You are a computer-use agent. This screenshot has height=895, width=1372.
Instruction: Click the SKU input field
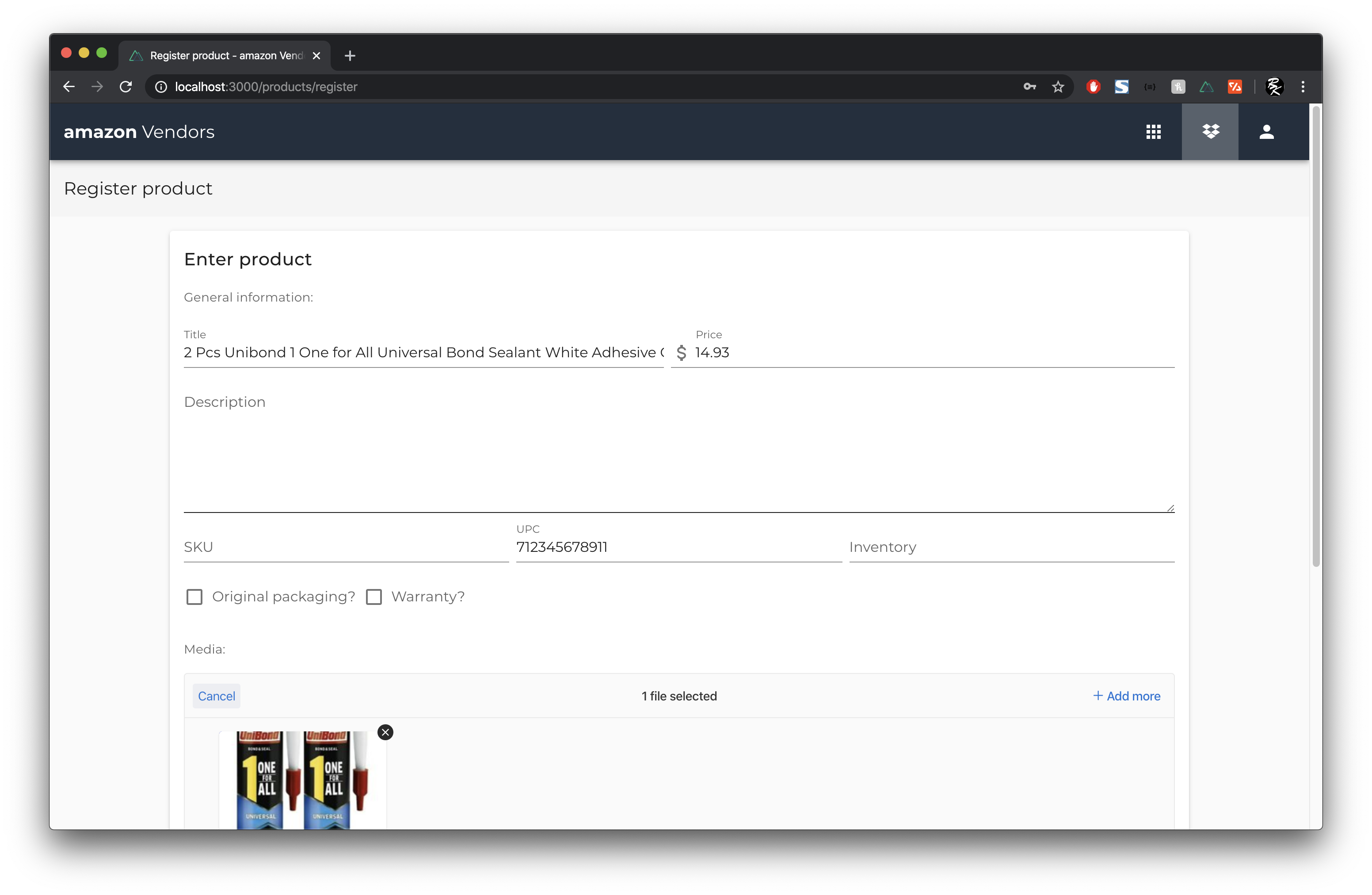point(346,547)
